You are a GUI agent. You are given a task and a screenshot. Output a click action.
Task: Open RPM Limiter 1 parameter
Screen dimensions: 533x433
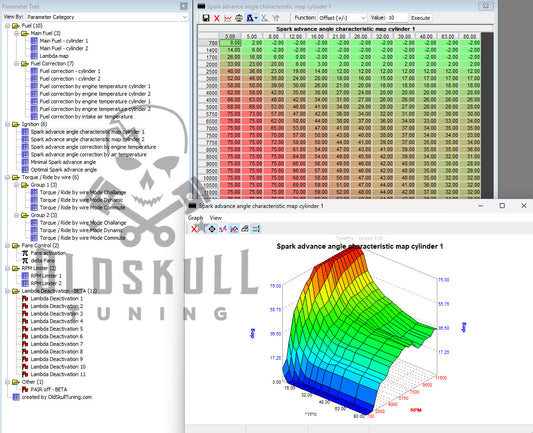(x=46, y=276)
